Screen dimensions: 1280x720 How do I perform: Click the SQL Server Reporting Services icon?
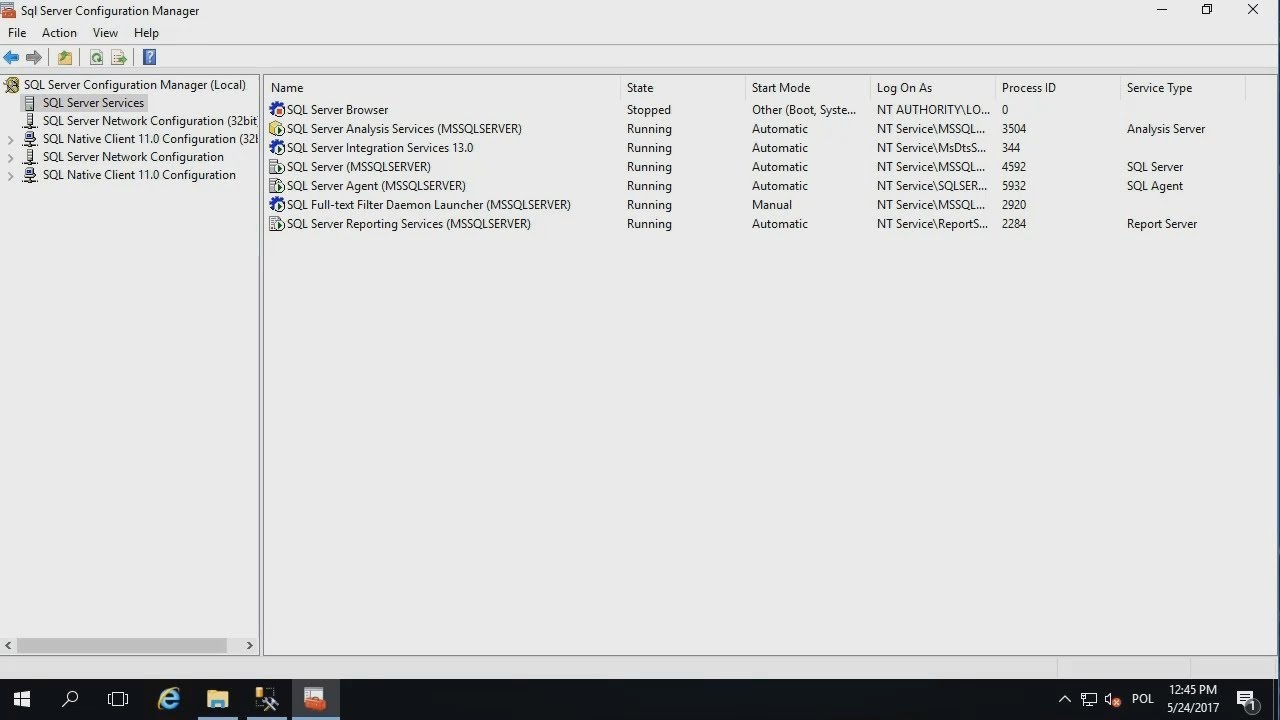tap(277, 224)
